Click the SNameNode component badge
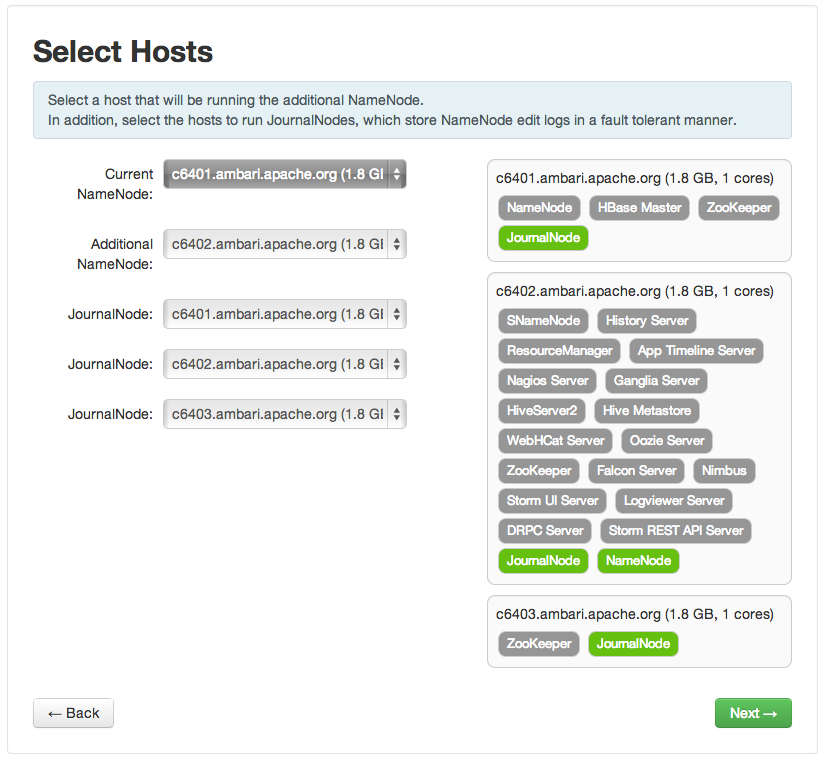The image size is (824, 759). 542,321
